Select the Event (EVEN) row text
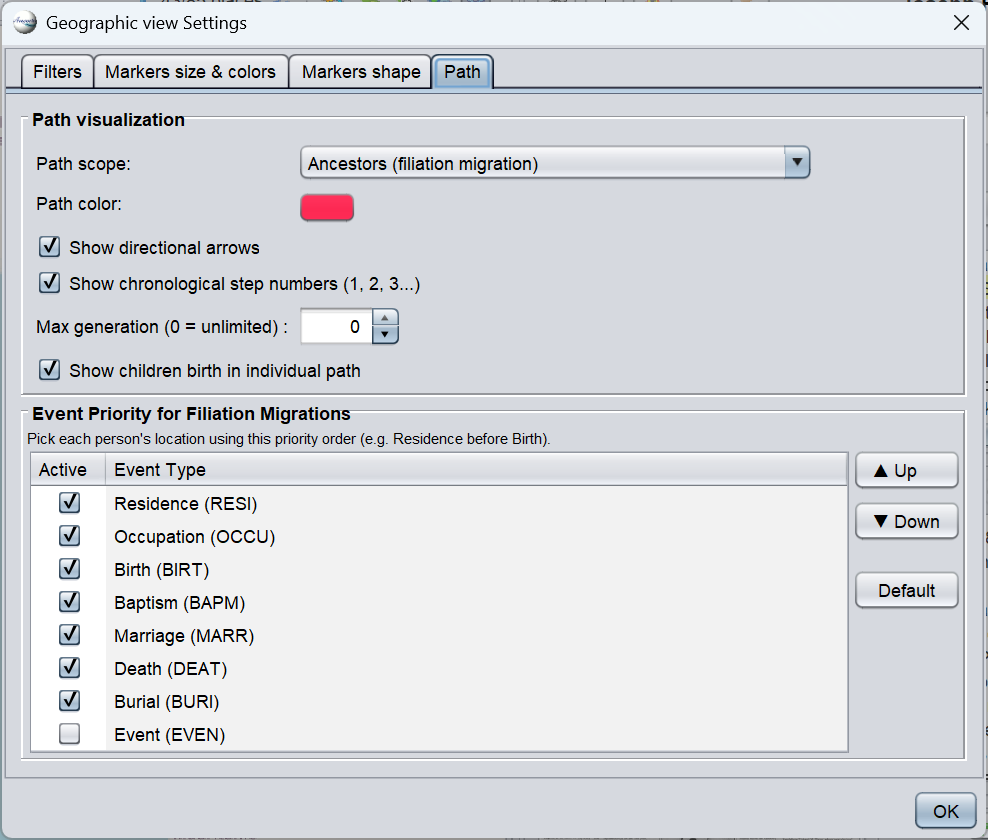 click(x=169, y=735)
